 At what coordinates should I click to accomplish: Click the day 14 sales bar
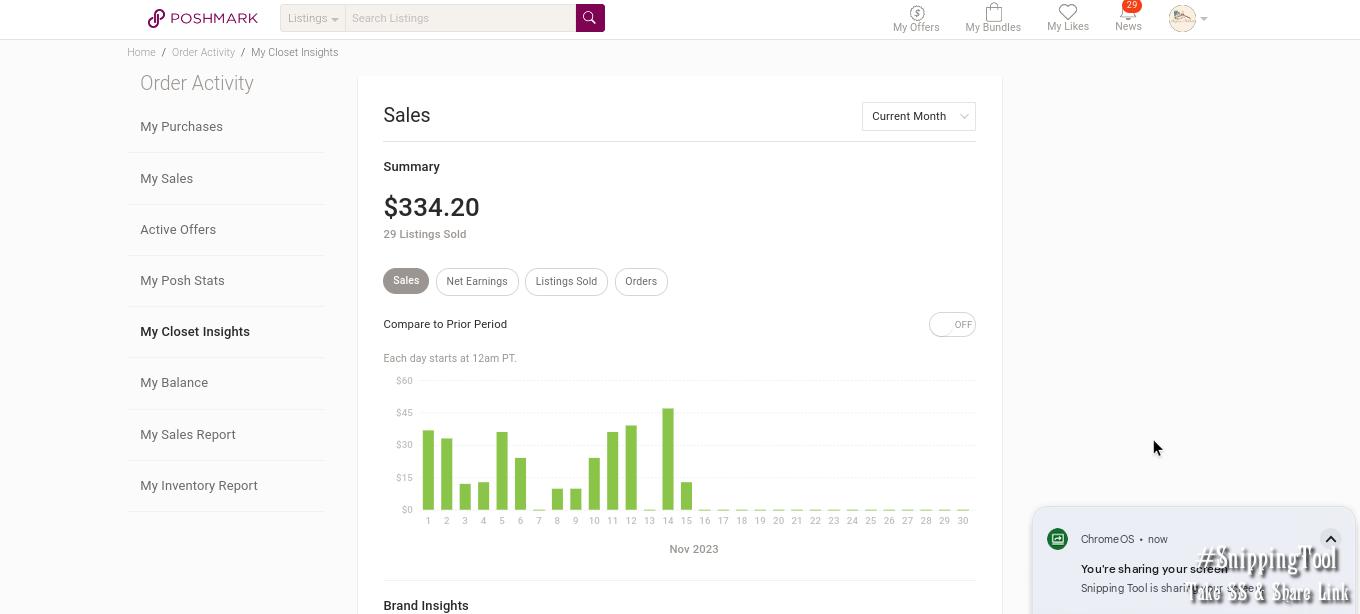click(668, 460)
